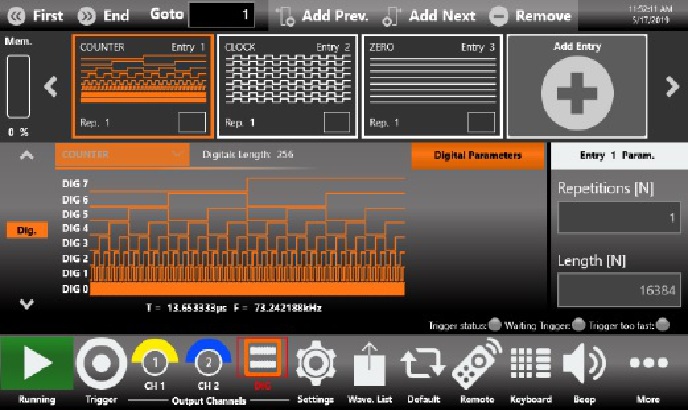Click the Repetitions [N] input field
Screen dimensions: 688x410
[x=619, y=217]
